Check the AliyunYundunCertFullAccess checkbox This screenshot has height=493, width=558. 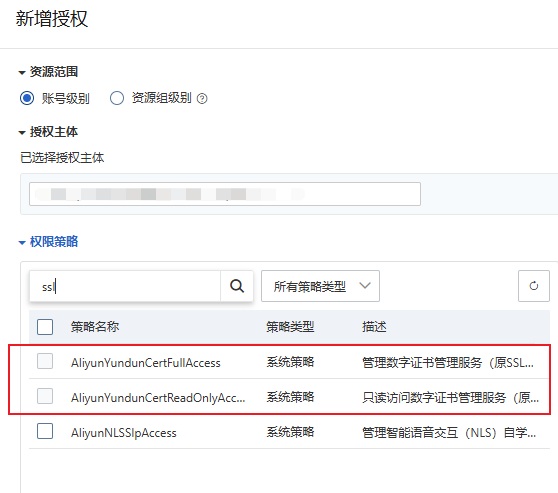(45, 361)
